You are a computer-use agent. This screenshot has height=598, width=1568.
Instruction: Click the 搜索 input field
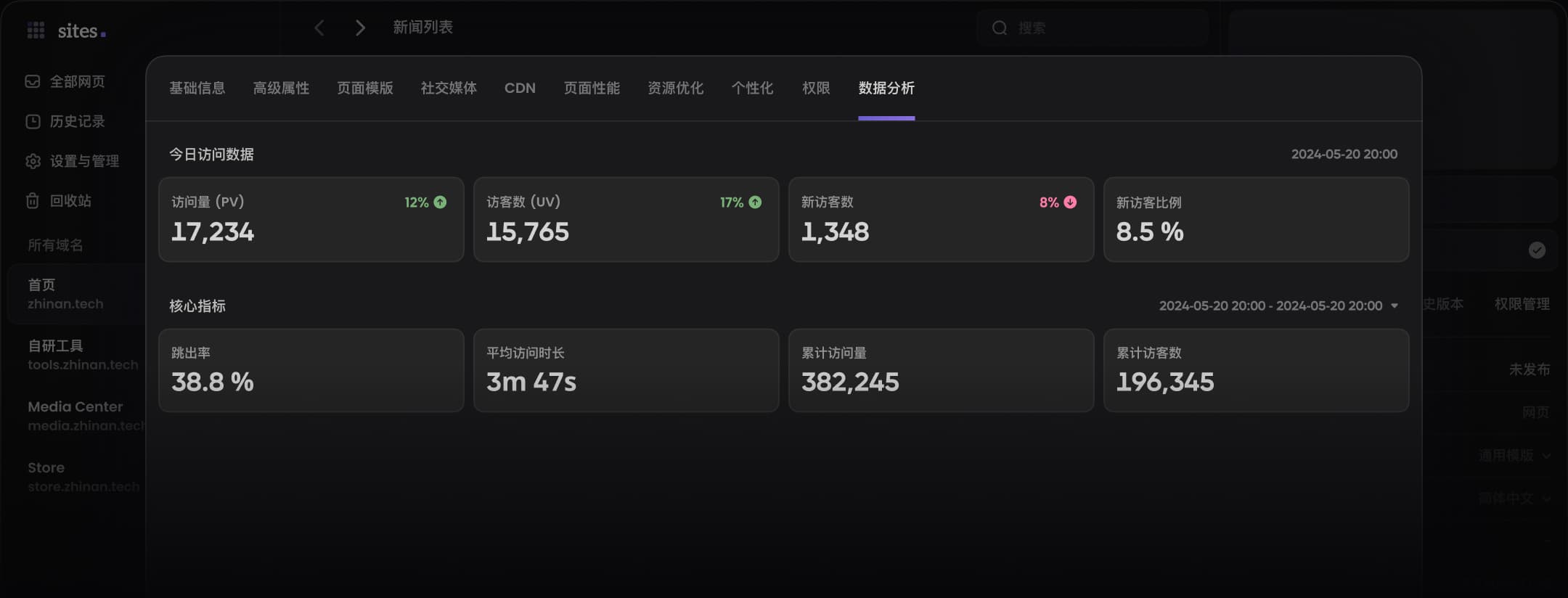point(1103,28)
